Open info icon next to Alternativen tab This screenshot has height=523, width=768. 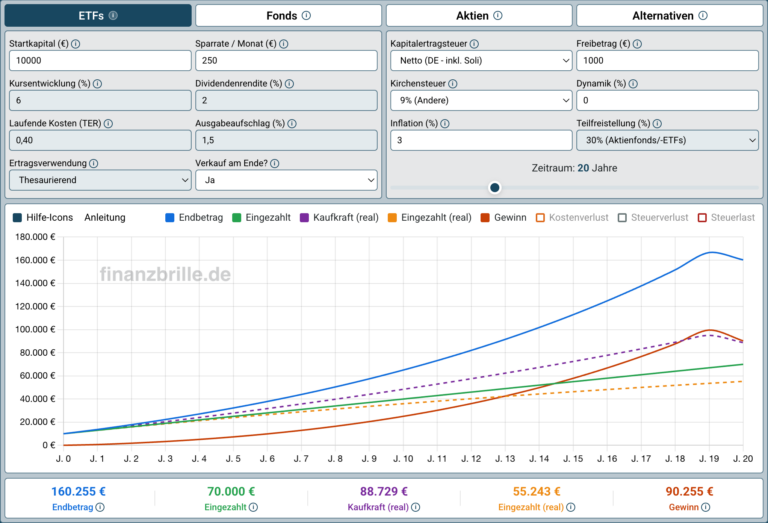(703, 16)
